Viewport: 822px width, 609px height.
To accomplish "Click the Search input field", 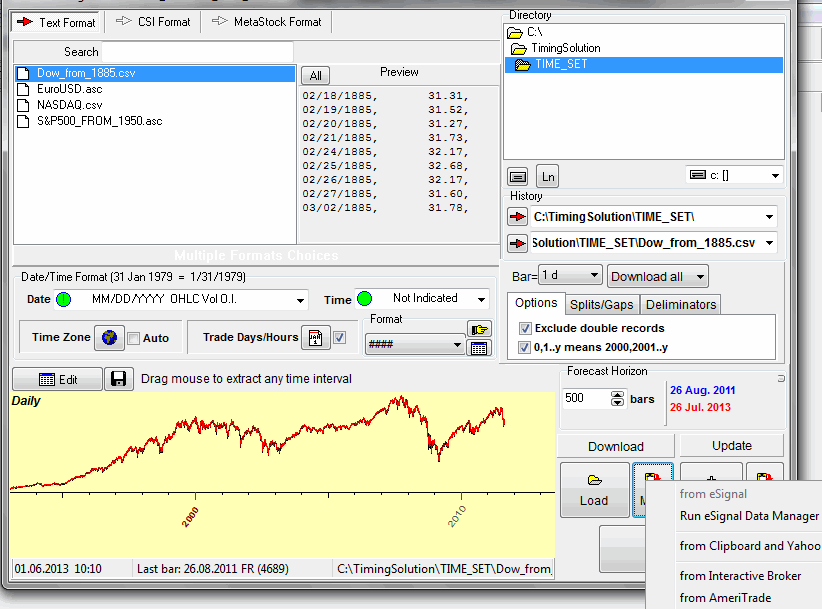I will (x=198, y=52).
